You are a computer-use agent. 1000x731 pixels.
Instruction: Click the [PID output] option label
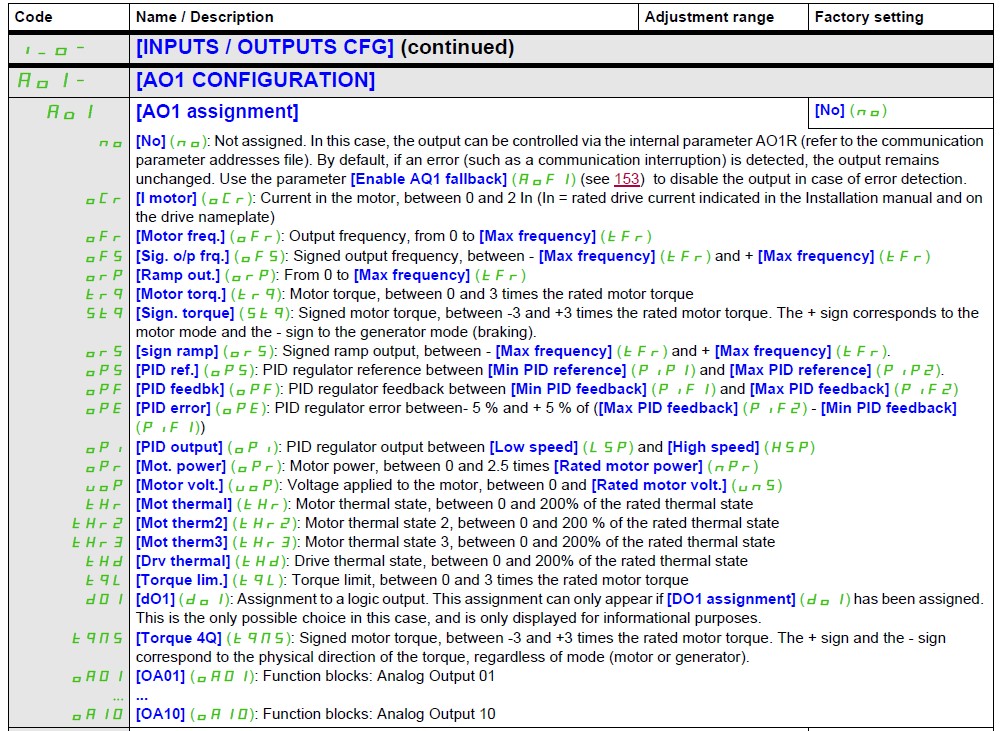pos(179,448)
